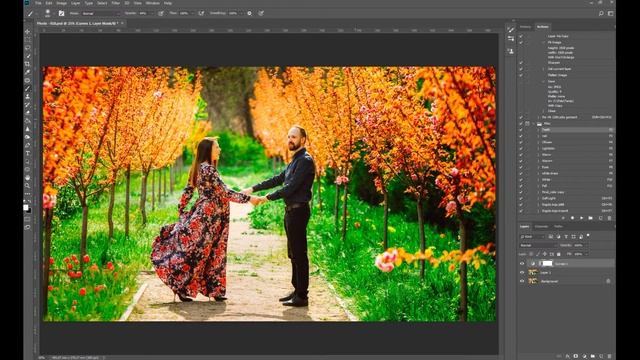Switch to the Channels tab
Viewport: 640px width, 360px height.
coord(541,227)
